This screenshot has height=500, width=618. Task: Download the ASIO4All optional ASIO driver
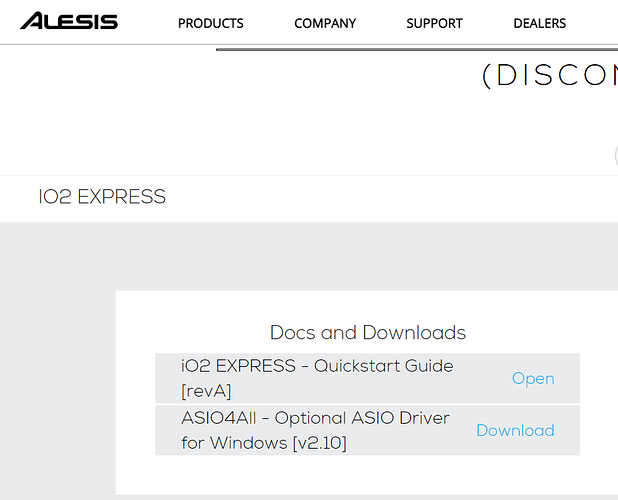(515, 430)
